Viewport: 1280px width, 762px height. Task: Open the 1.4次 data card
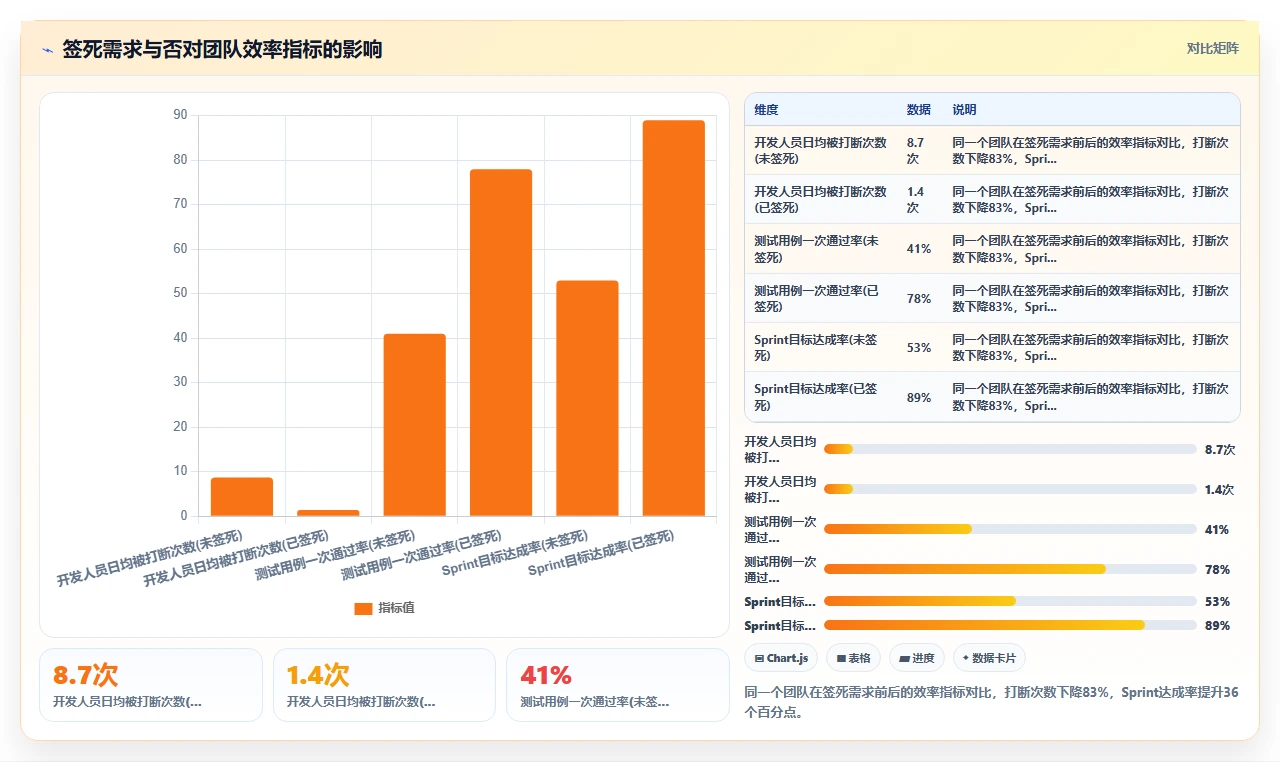pos(384,685)
